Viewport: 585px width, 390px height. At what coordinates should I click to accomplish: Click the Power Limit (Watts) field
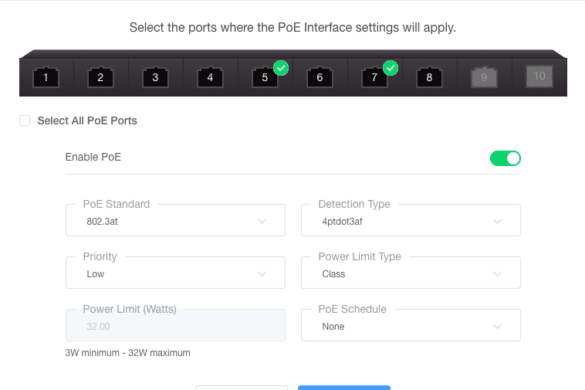tap(175, 325)
